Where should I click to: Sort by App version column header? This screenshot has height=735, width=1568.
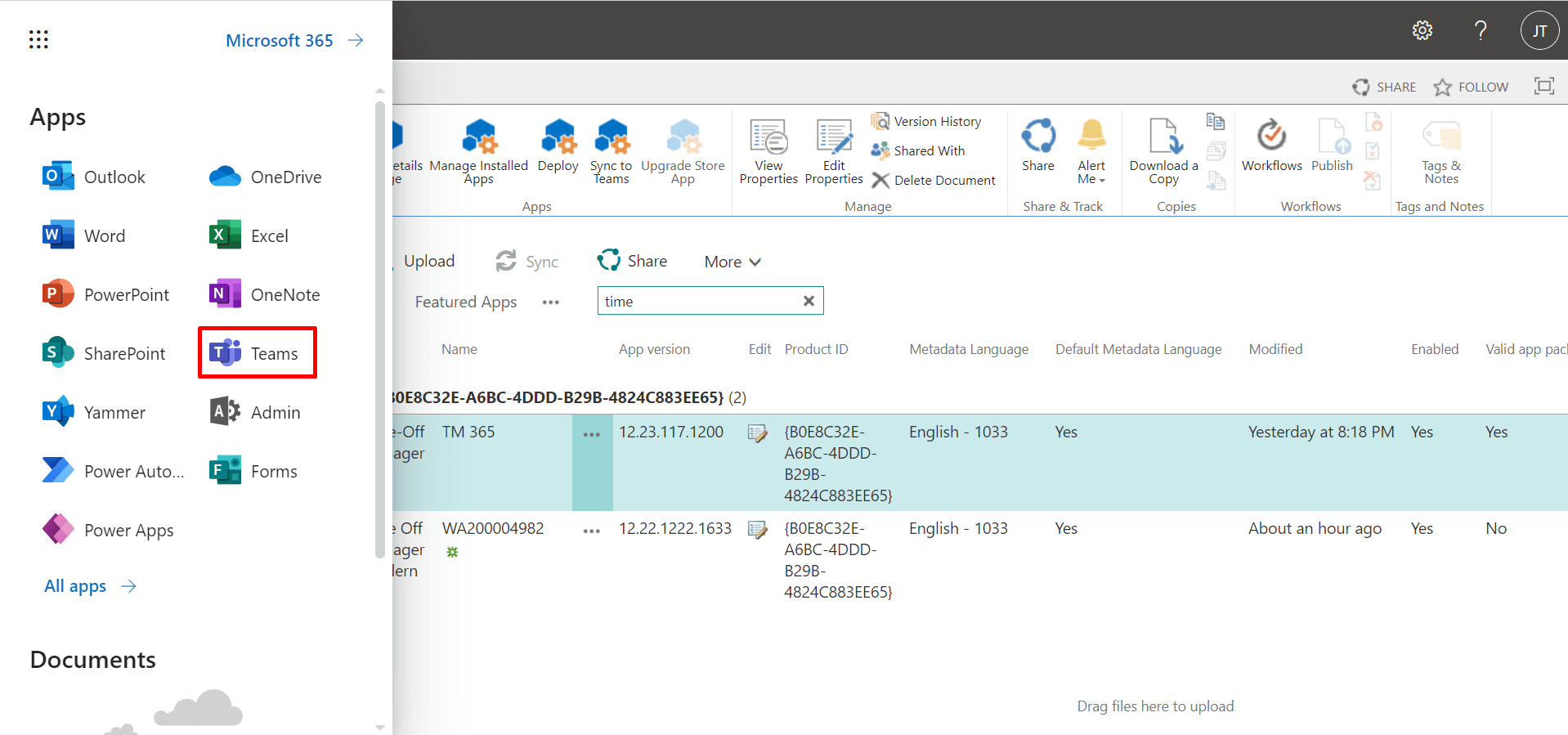pos(654,349)
